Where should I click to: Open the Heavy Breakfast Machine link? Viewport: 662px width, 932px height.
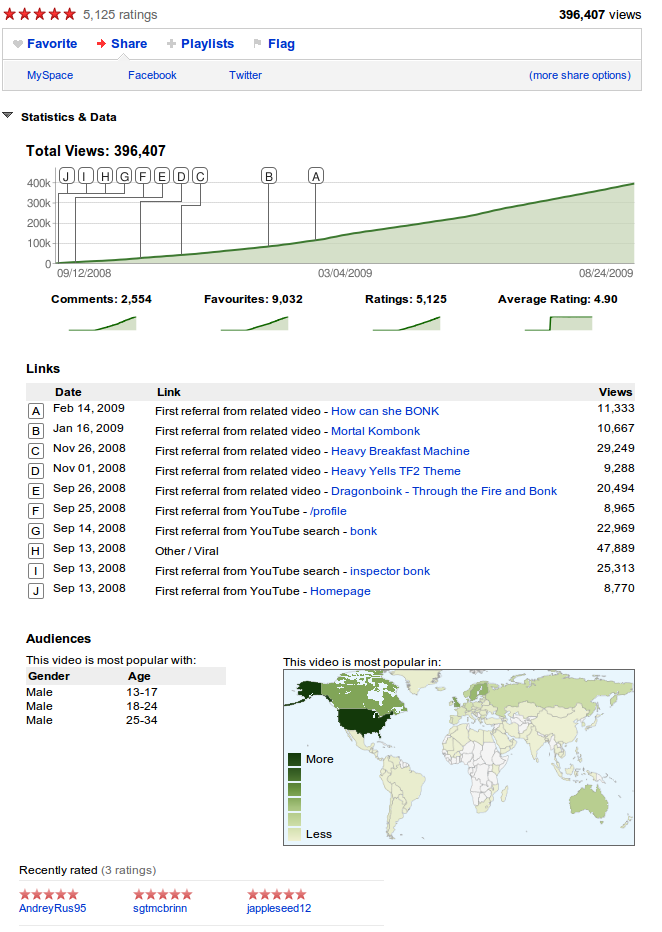400,451
